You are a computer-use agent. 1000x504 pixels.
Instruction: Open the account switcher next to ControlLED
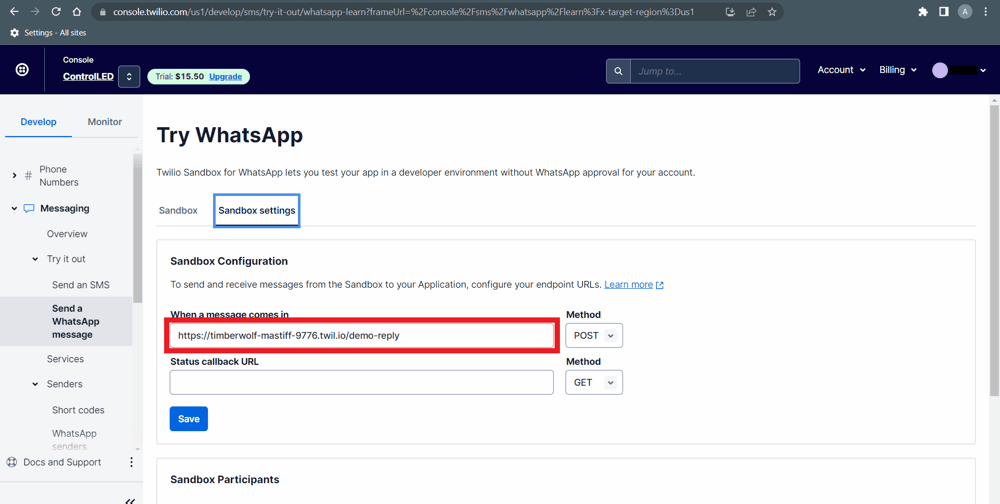point(129,76)
